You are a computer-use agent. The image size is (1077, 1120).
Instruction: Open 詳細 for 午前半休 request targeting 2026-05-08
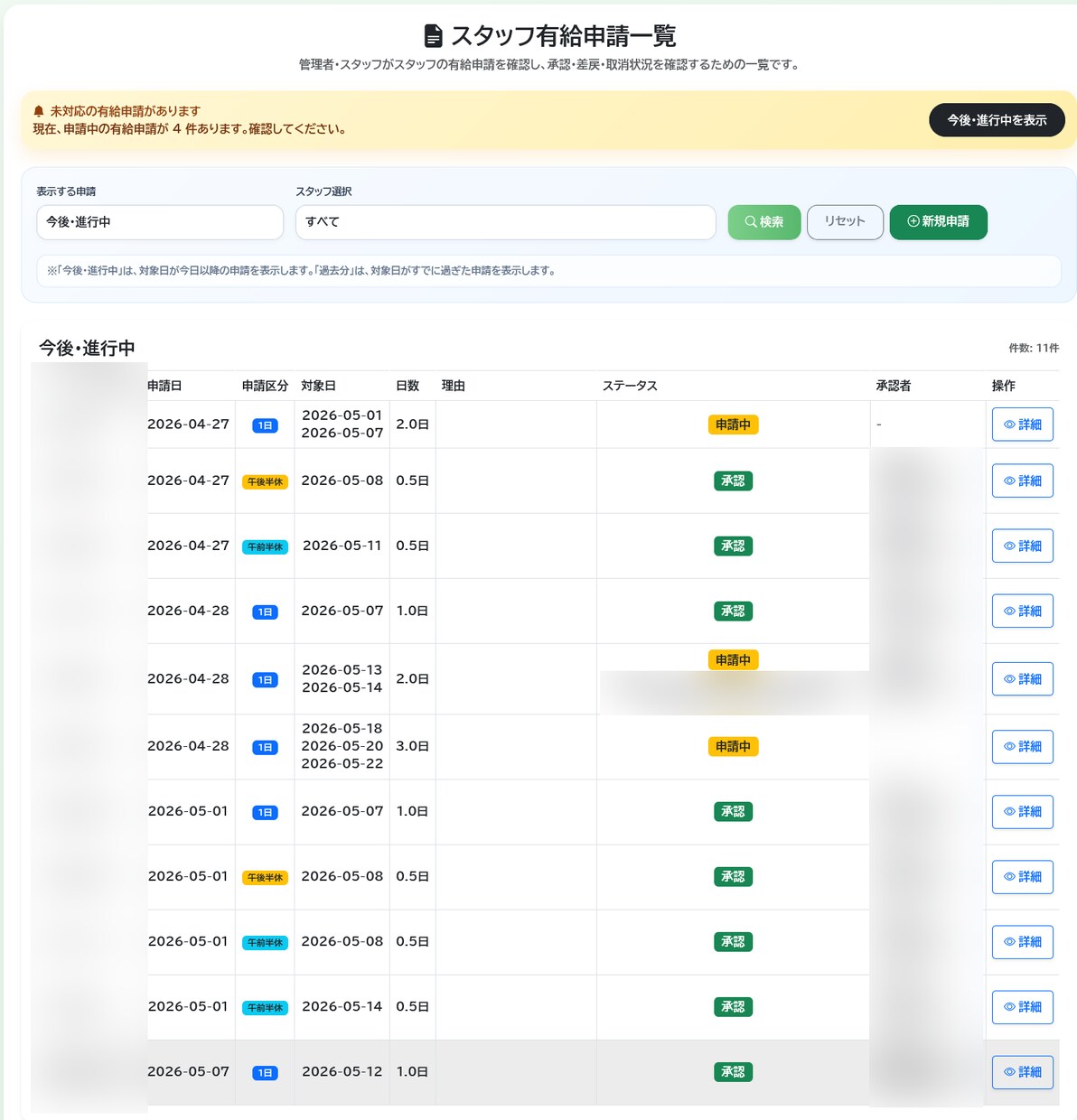(1023, 942)
